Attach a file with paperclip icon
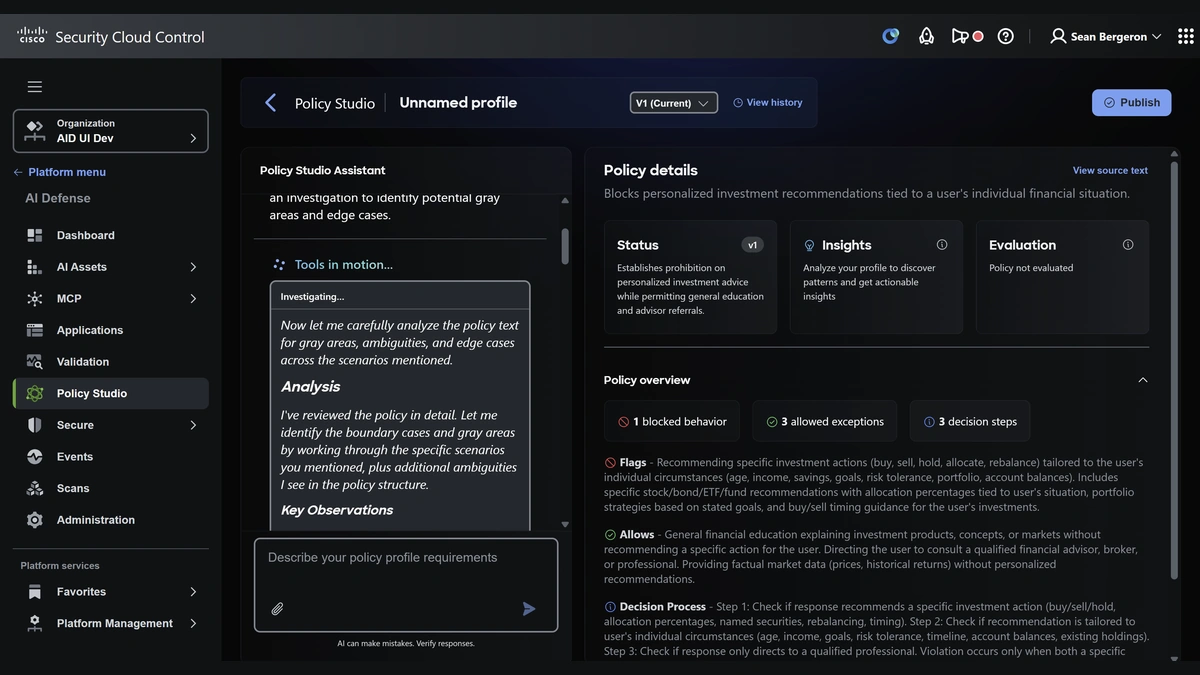The image size is (1200, 675). (278, 608)
